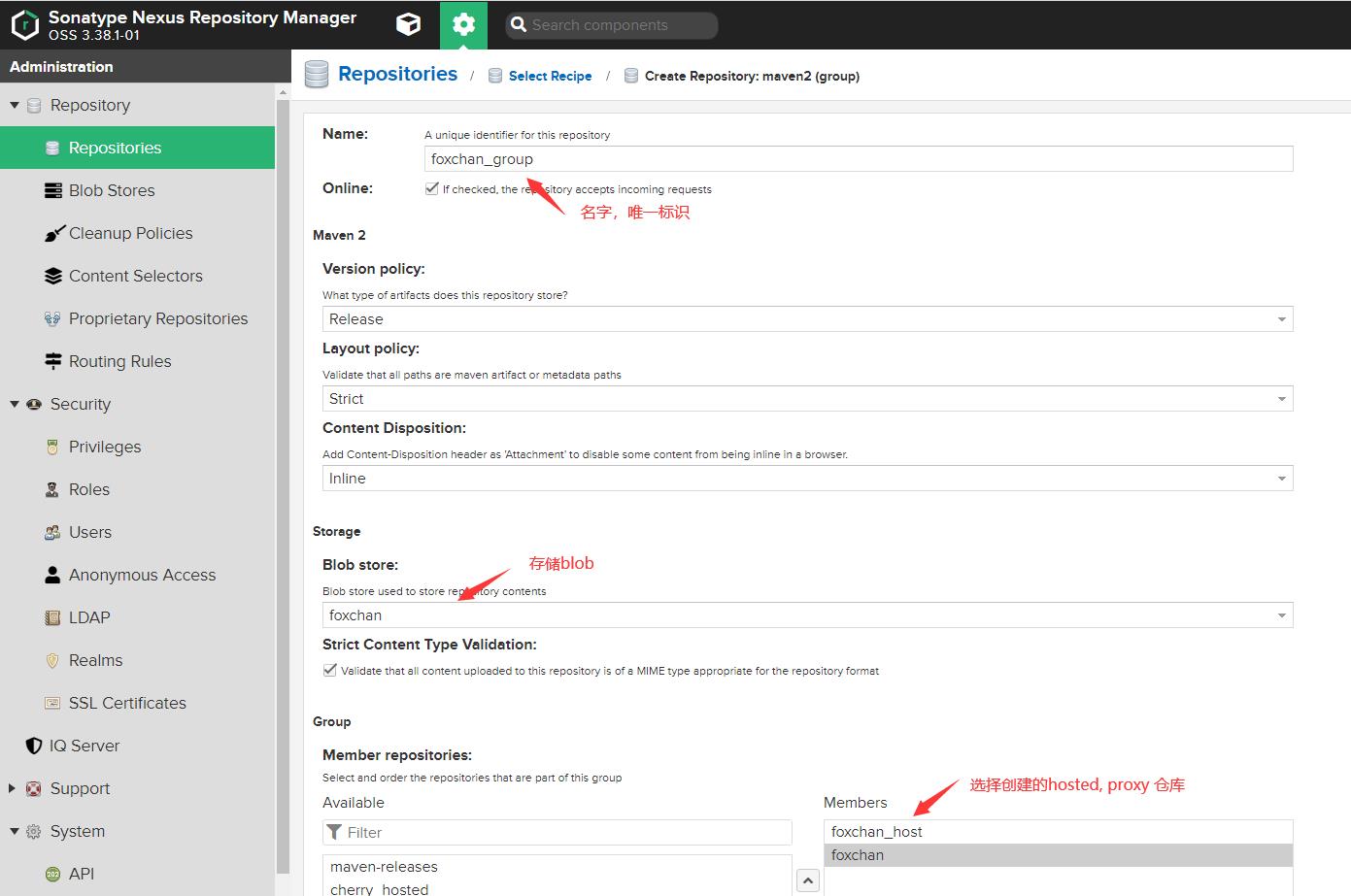1351x896 pixels.
Task: Click the search magnifier icon
Action: click(x=519, y=25)
